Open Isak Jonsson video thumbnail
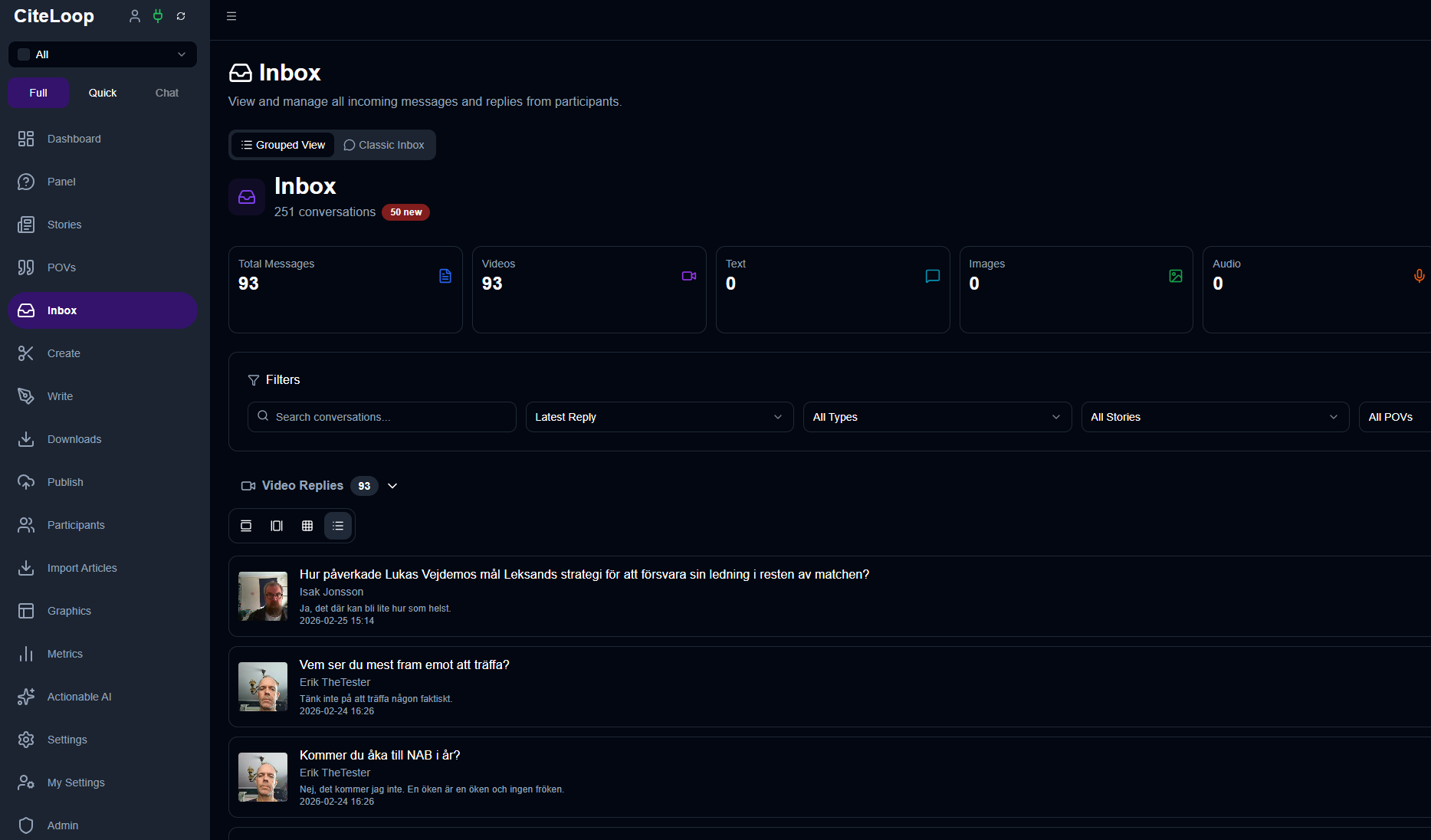The height and width of the screenshot is (840, 1431). click(x=263, y=596)
